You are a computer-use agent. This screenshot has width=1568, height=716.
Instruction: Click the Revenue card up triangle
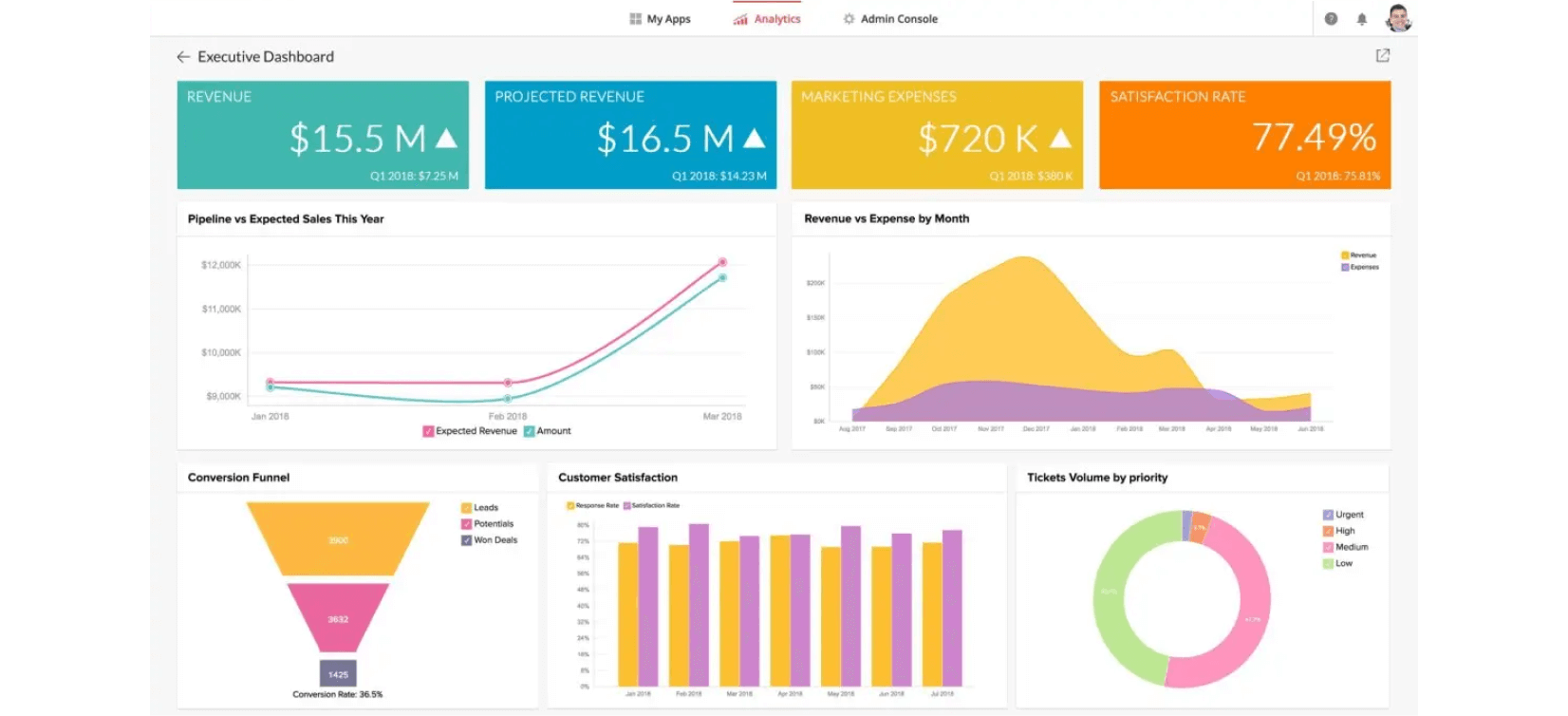(x=447, y=139)
